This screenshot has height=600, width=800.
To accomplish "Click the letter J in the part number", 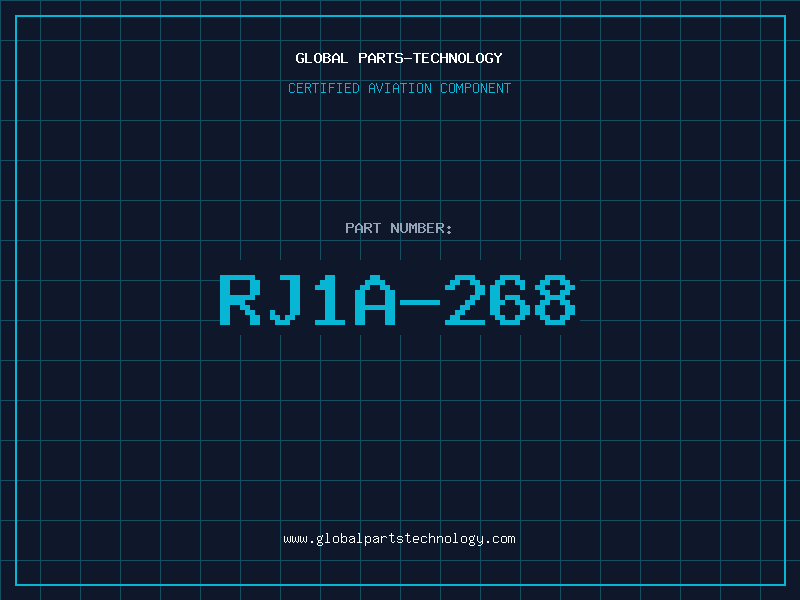I will [285, 300].
